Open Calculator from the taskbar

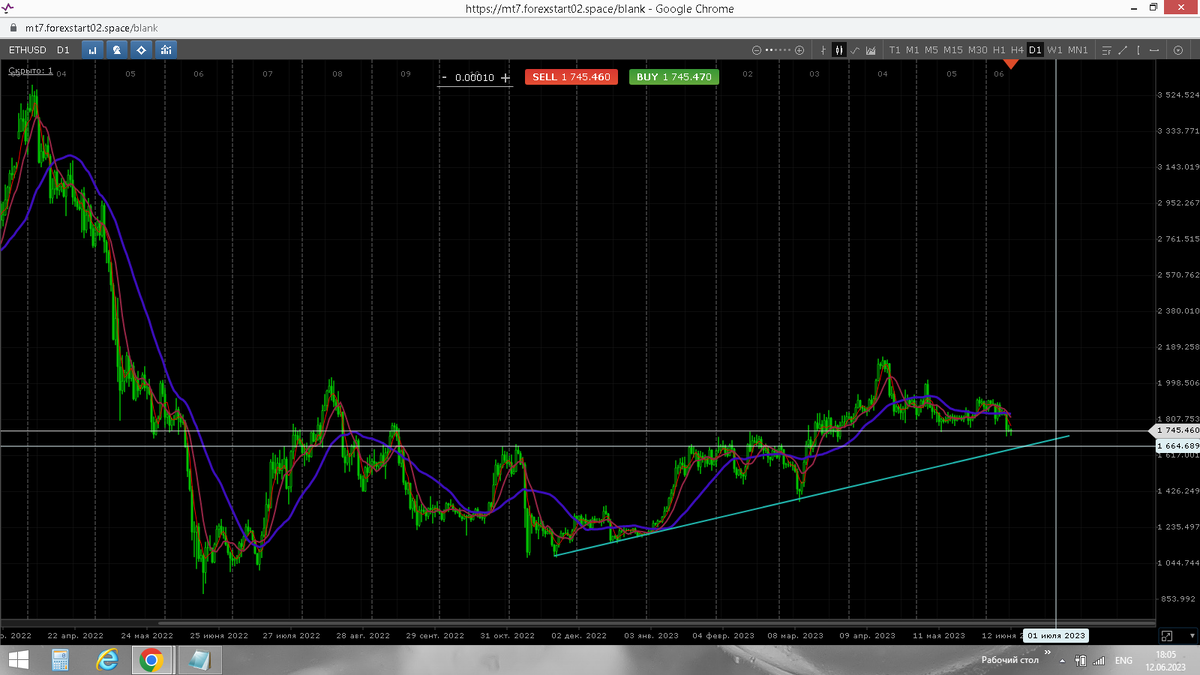(62, 660)
